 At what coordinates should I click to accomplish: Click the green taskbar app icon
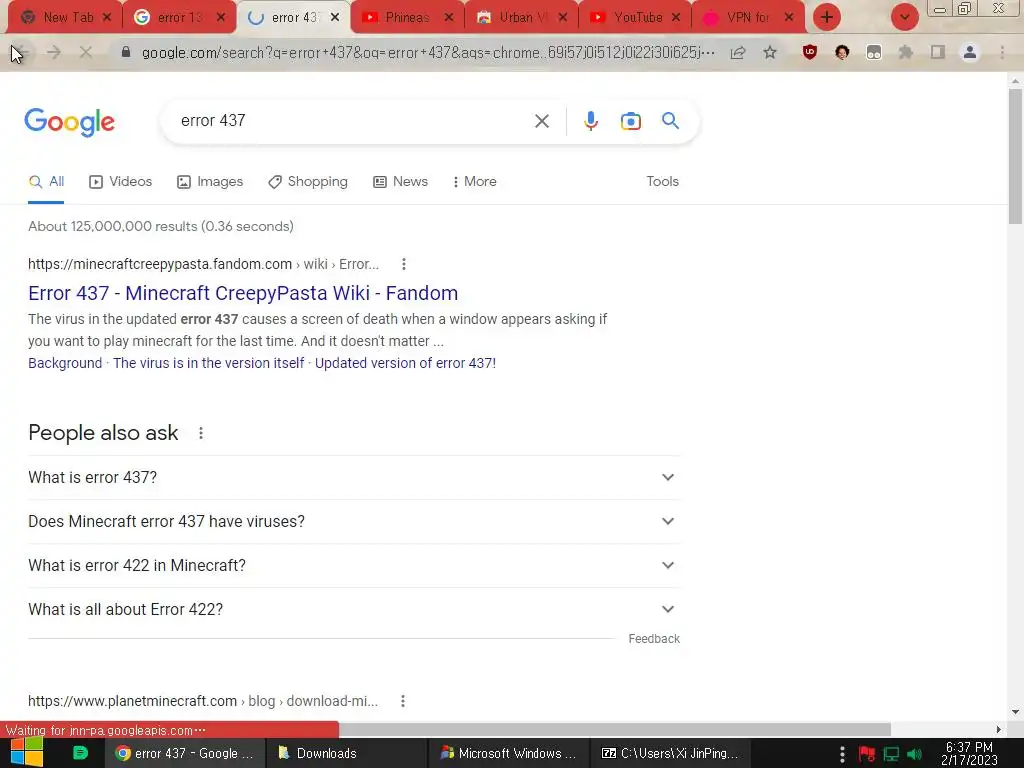80,753
